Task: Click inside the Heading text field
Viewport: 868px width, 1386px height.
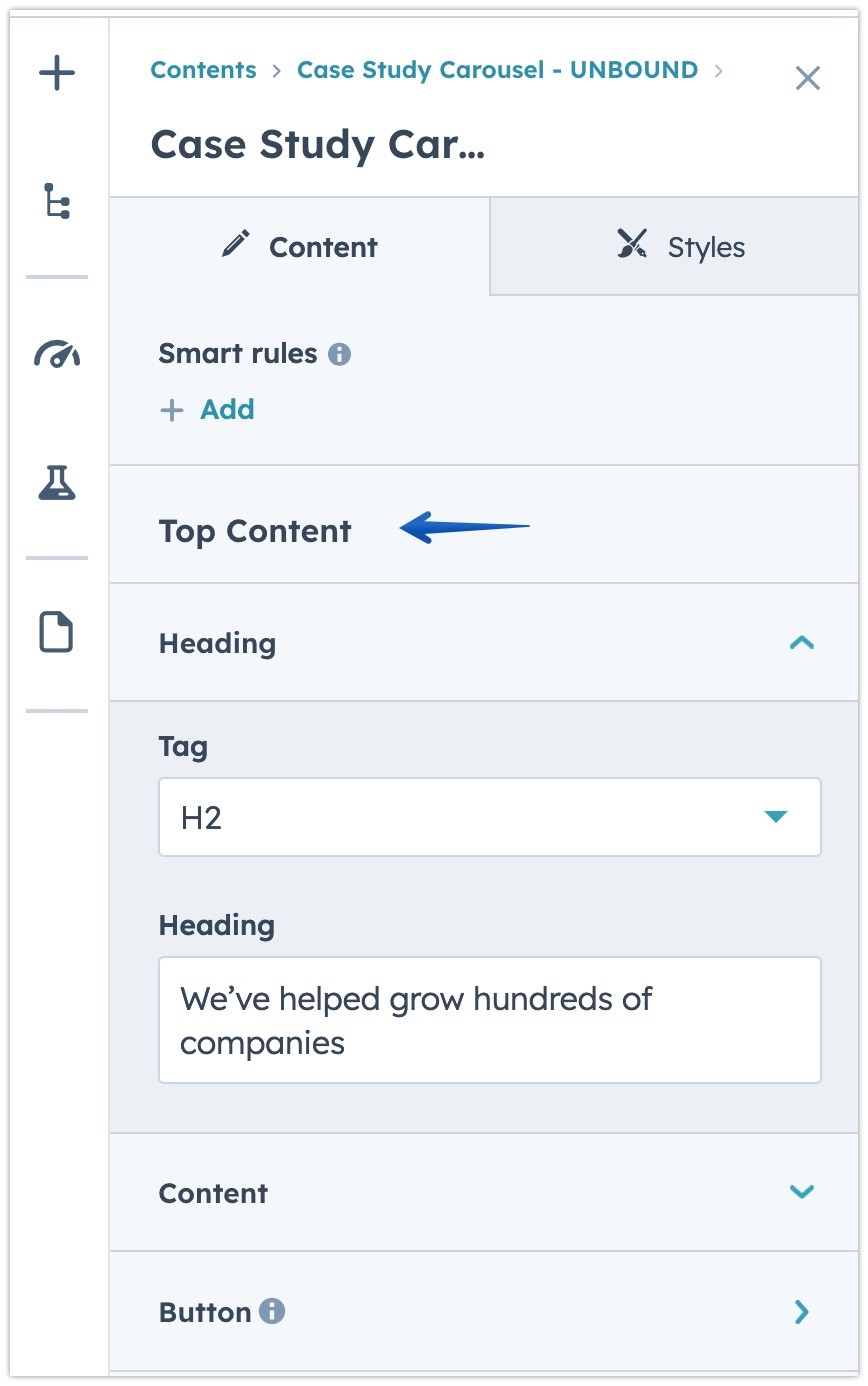Action: tap(489, 1019)
